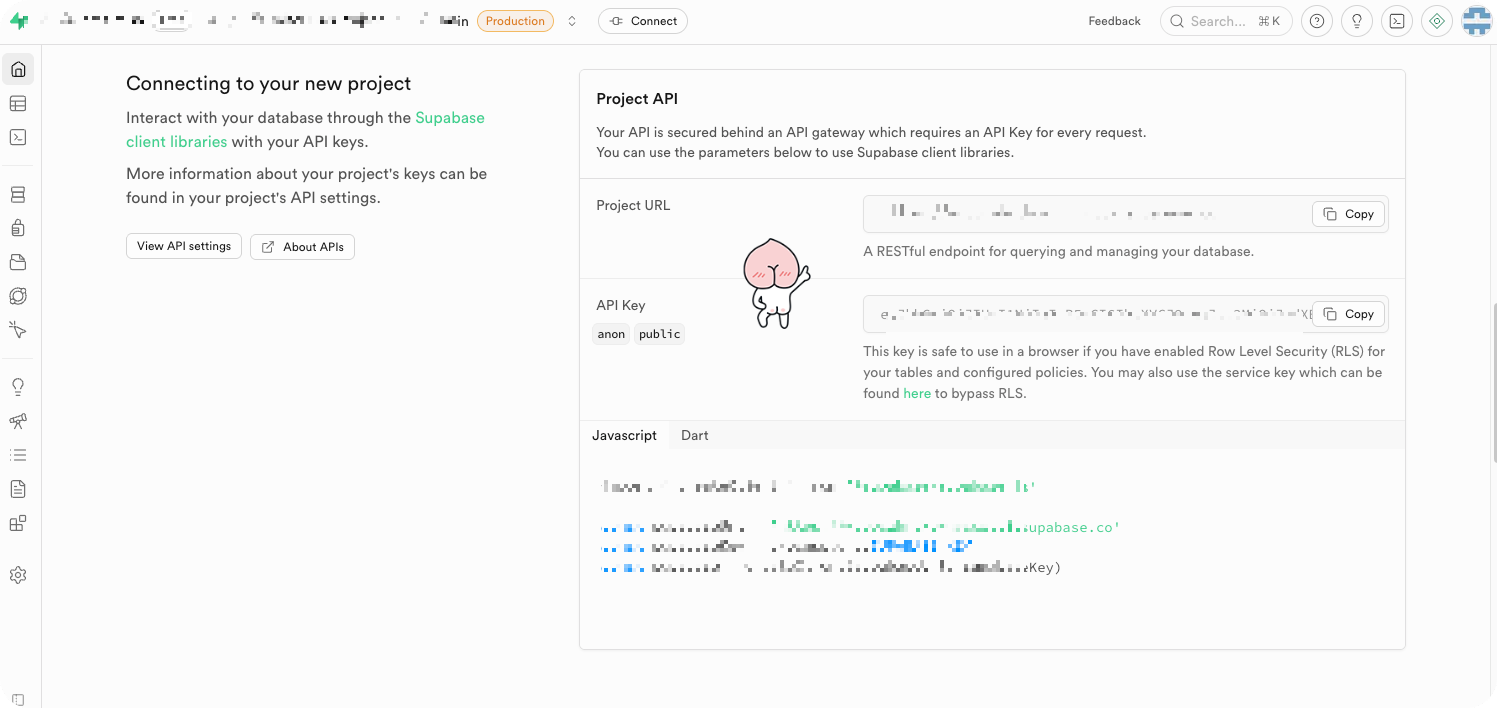Open the project Home page icon
Image resolution: width=1497 pixels, height=708 pixels.
(x=18, y=70)
